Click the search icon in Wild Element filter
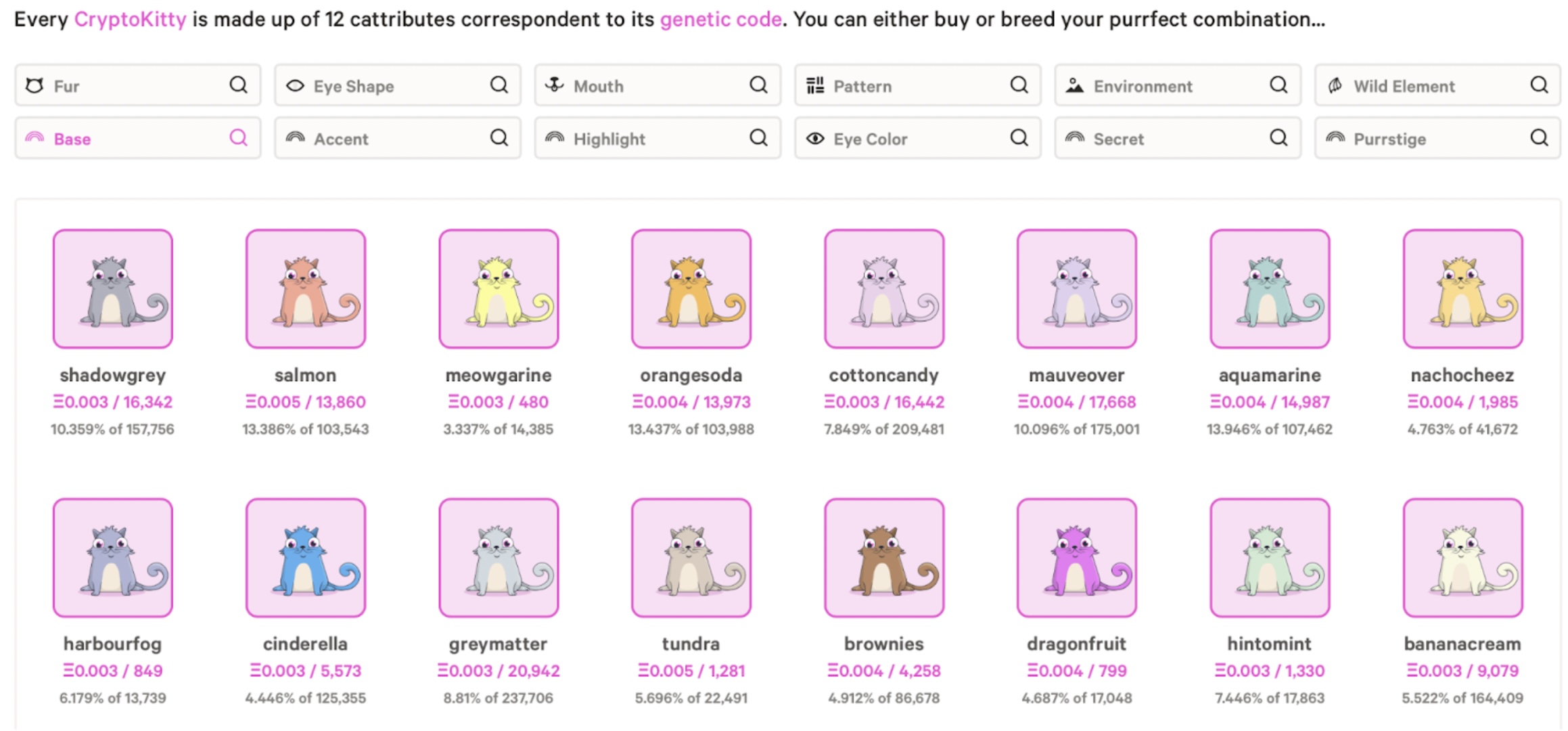Viewport: 1568px width, 731px height. coord(1539,85)
